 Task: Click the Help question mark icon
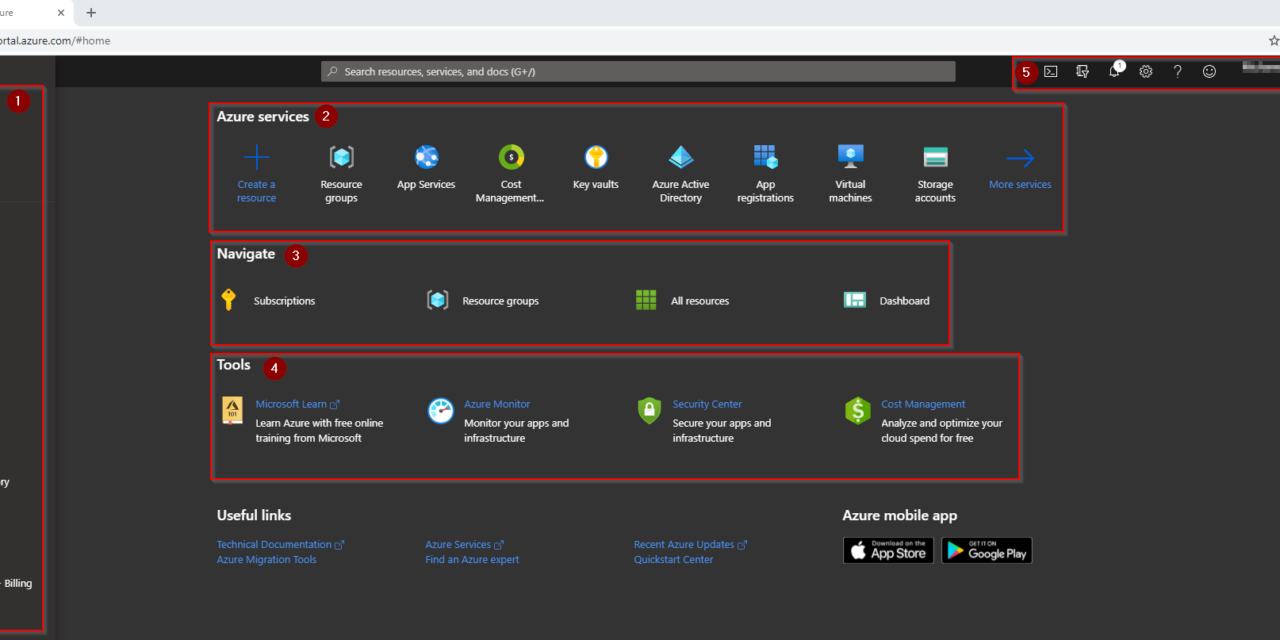pyautogui.click(x=1177, y=72)
